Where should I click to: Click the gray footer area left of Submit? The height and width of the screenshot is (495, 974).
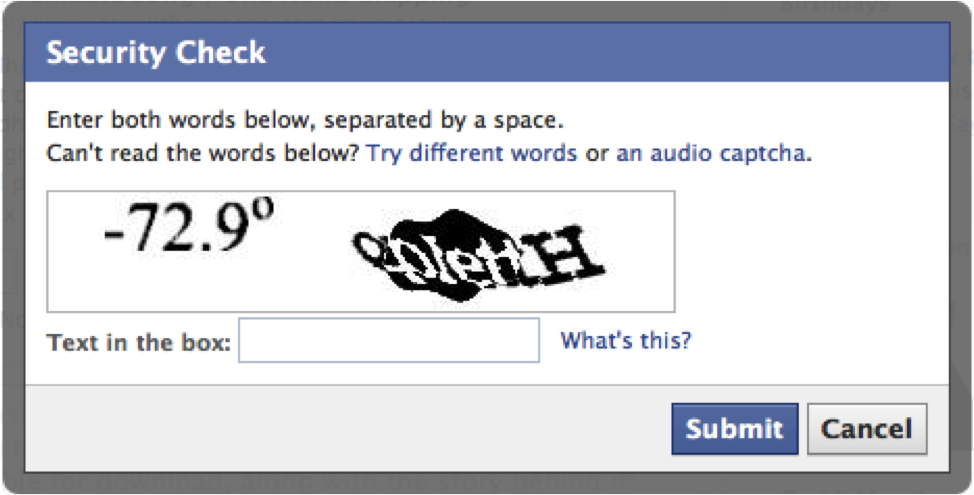tap(350, 429)
